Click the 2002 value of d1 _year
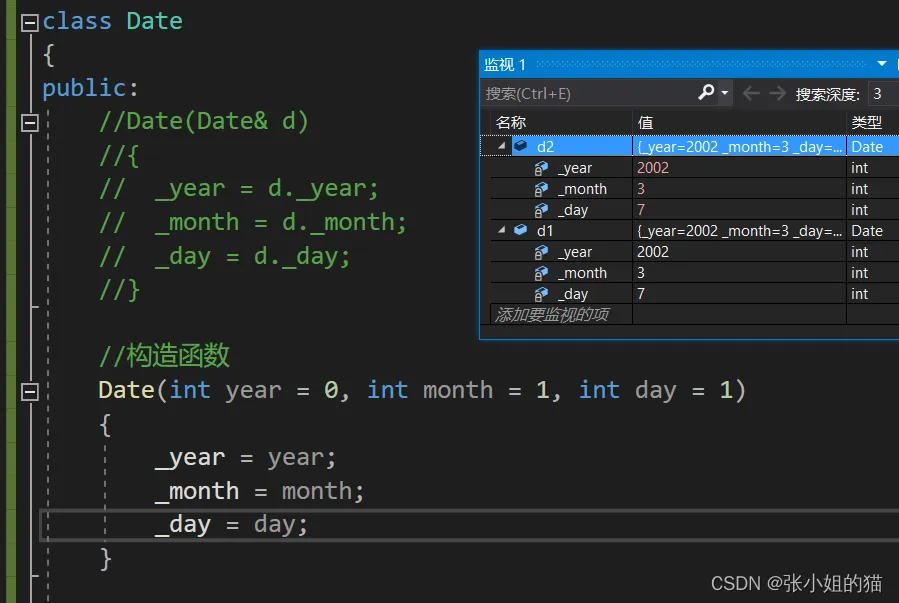Image resolution: width=899 pixels, height=603 pixels. click(653, 252)
